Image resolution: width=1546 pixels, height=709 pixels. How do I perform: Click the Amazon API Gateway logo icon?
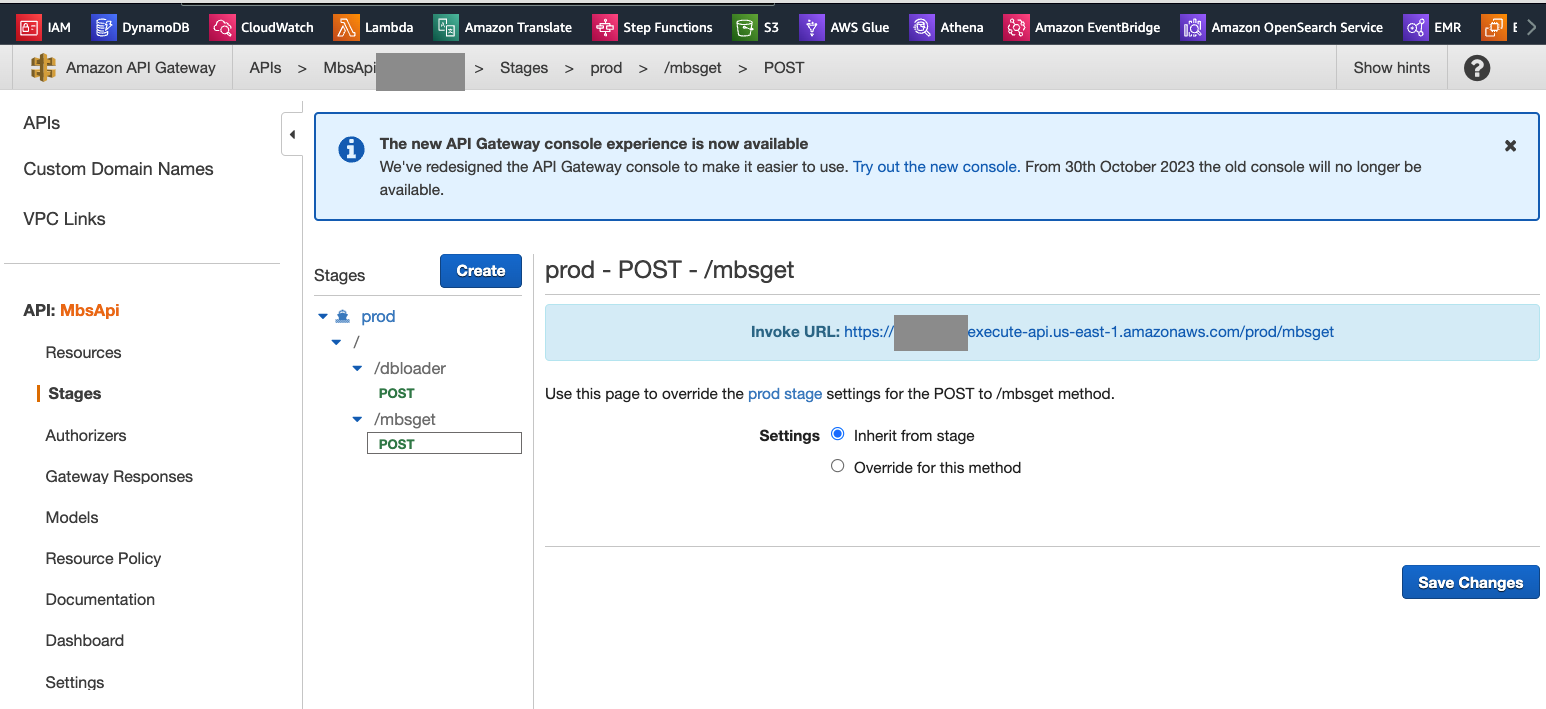coord(43,68)
